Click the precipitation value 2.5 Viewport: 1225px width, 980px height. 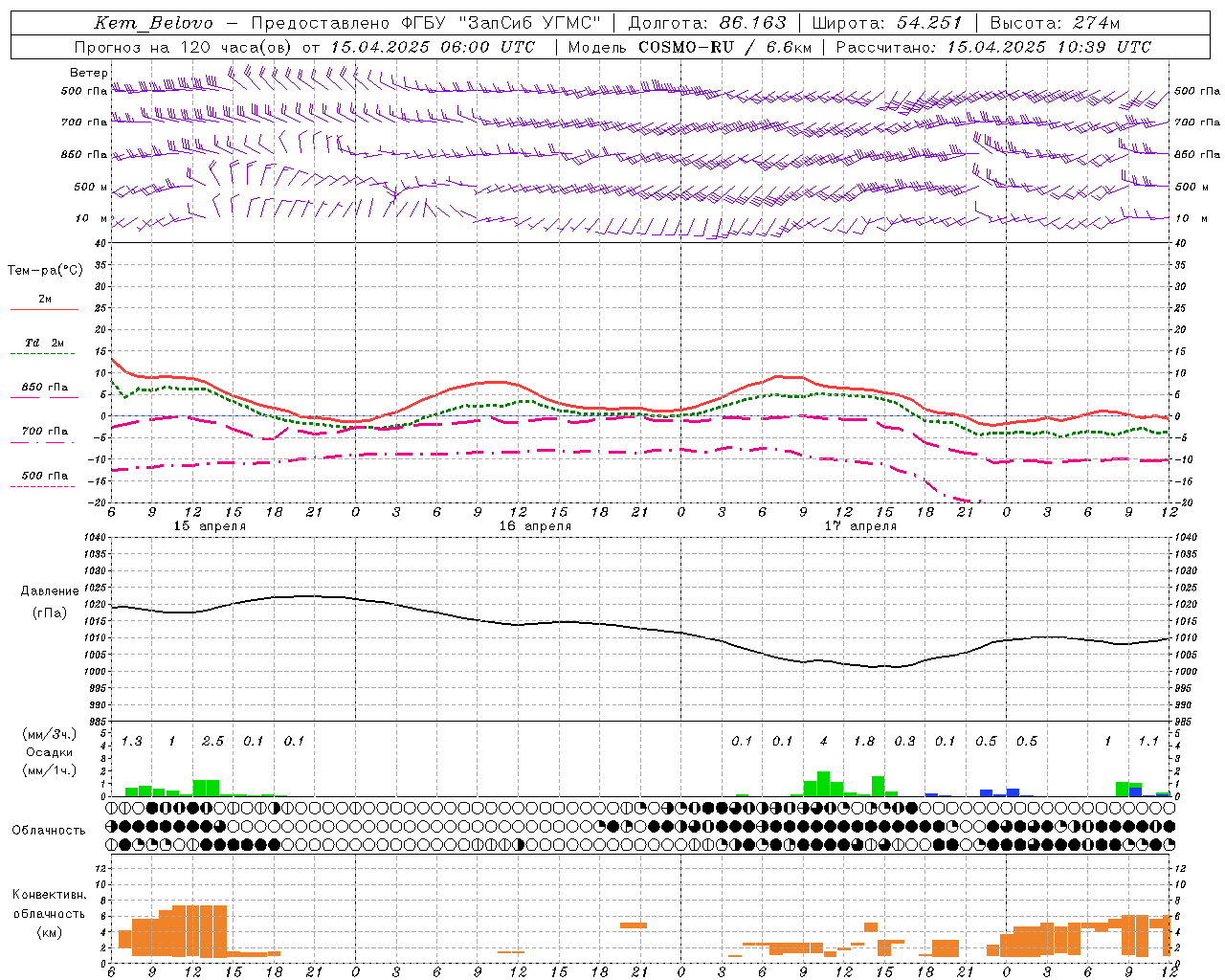212,742
